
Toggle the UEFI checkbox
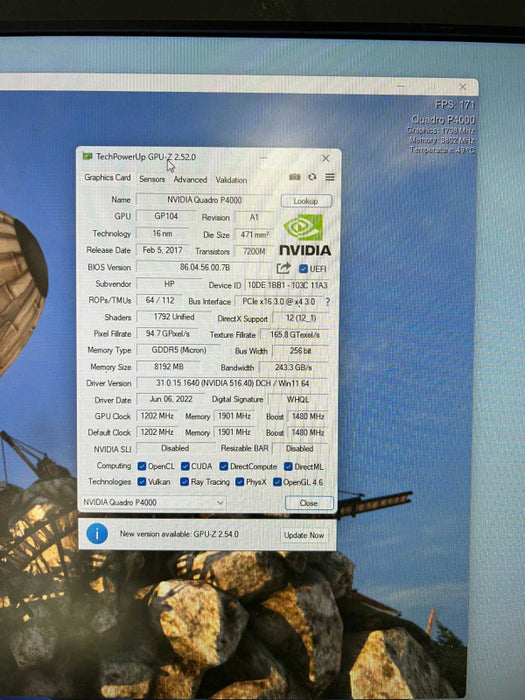coord(303,268)
